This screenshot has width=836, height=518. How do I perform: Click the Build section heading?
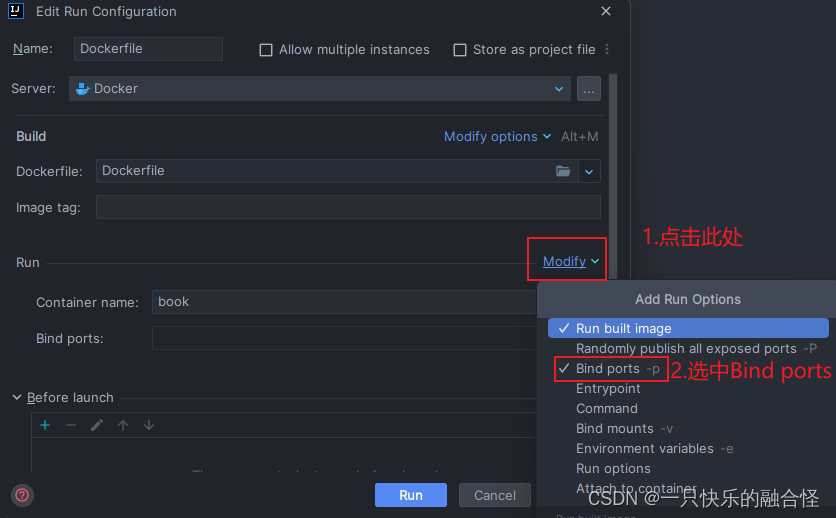click(31, 136)
